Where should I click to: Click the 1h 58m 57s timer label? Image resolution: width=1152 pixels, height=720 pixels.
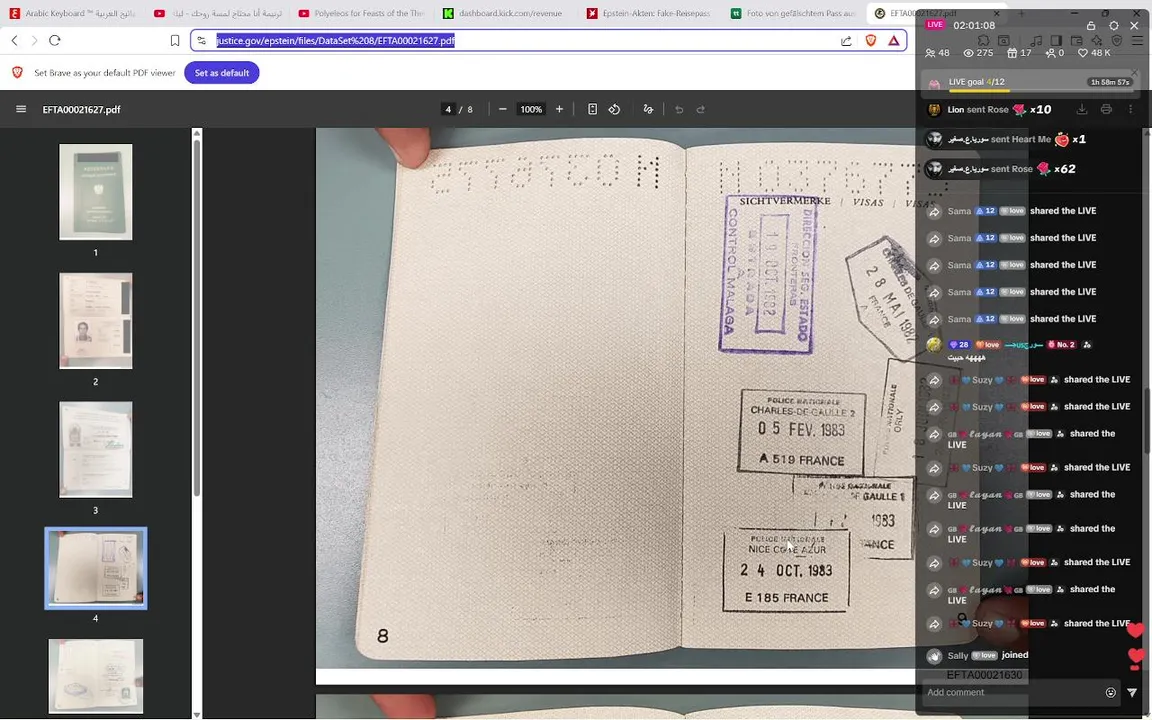click(1110, 82)
